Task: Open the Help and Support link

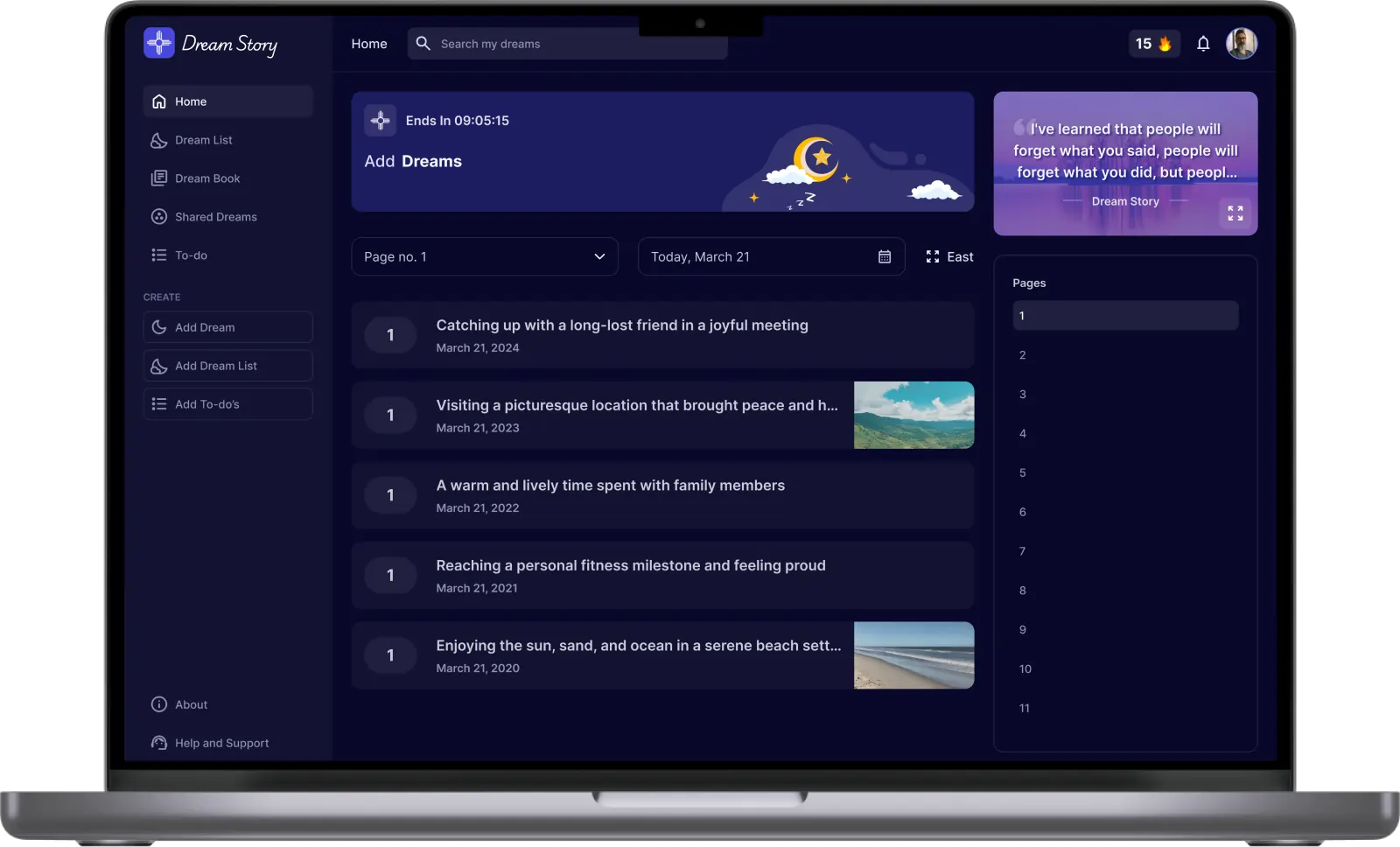Action: click(221, 743)
